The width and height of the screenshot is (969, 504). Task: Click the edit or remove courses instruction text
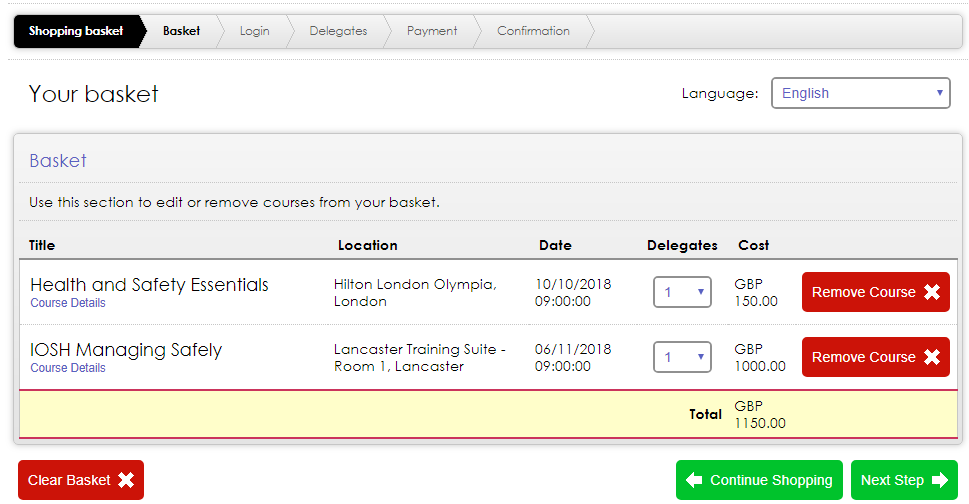(x=235, y=203)
